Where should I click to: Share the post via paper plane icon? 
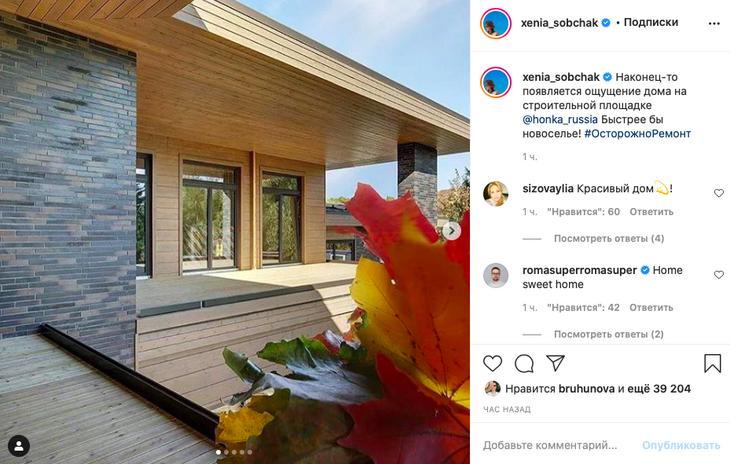point(555,363)
